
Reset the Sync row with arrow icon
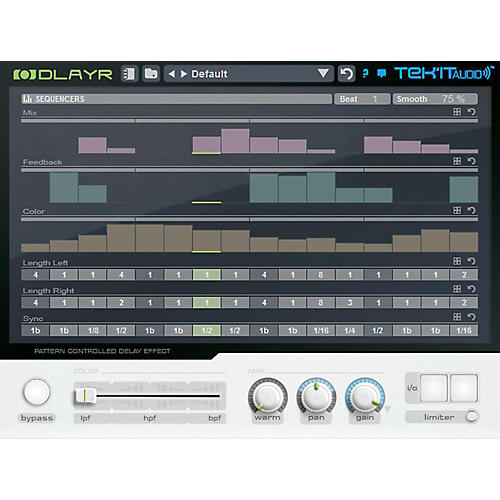coord(471,317)
